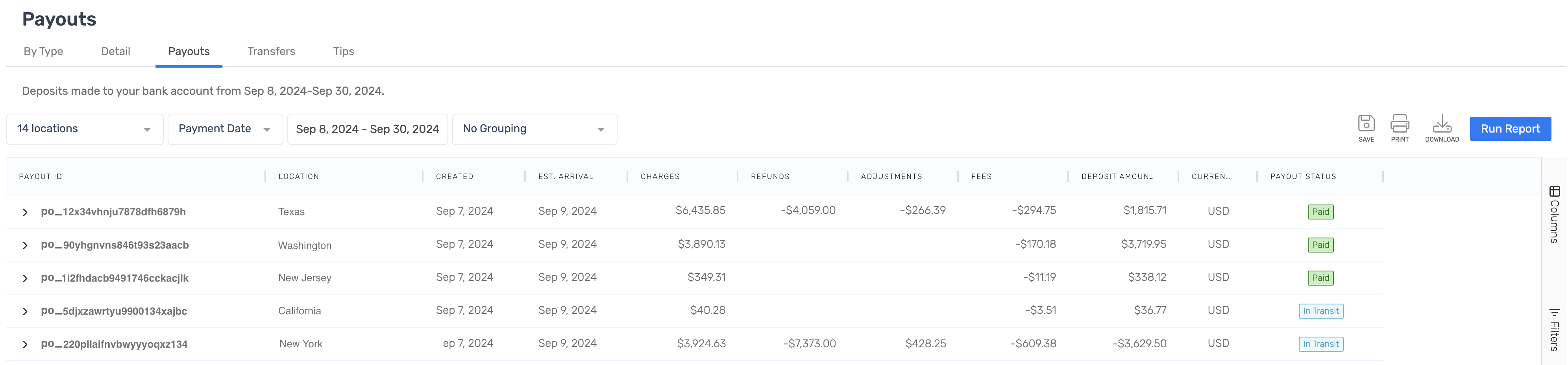The width and height of the screenshot is (1568, 365).
Task: Sort by the Adjustments column header
Action: coord(891,177)
